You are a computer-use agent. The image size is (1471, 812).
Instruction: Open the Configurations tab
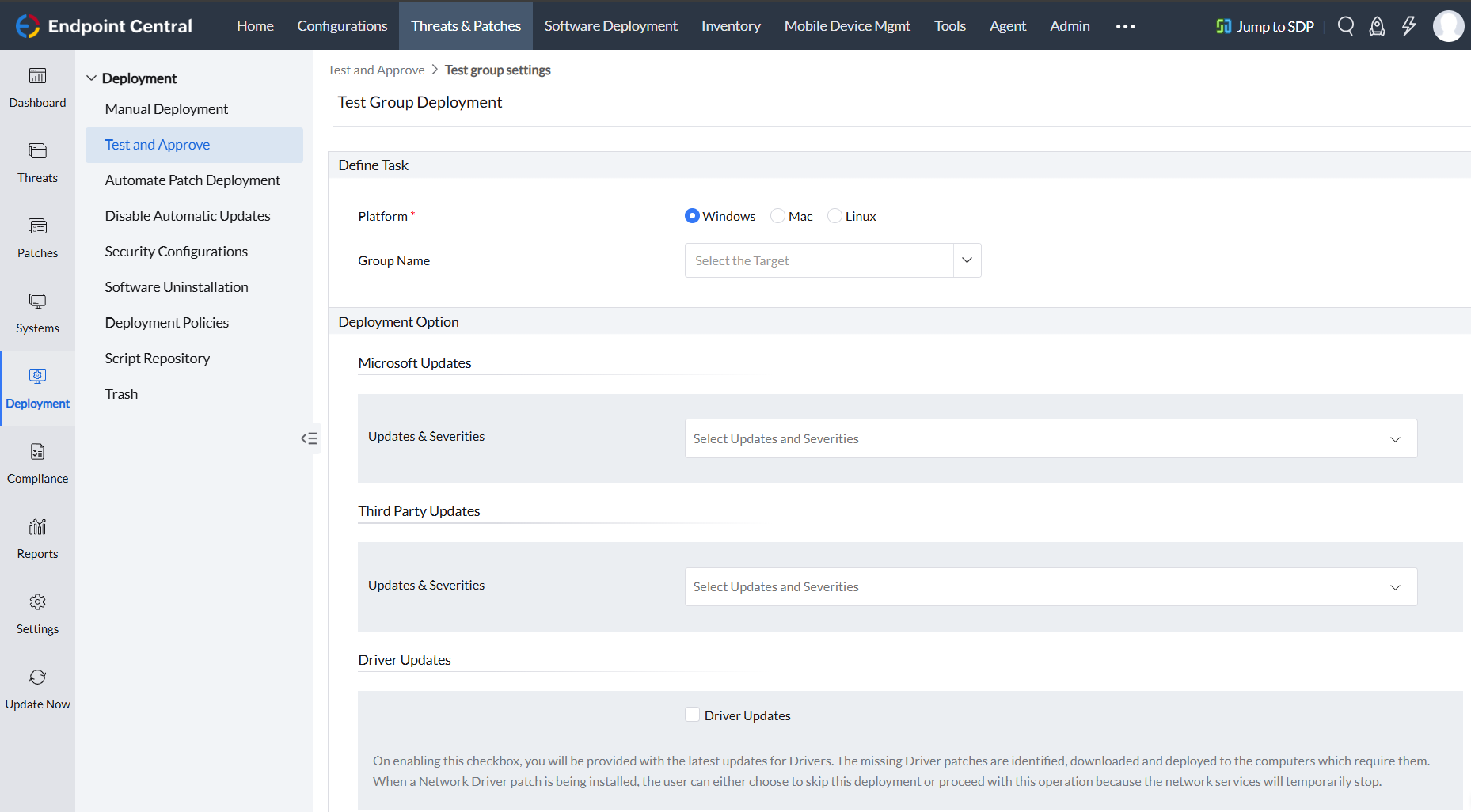342,26
